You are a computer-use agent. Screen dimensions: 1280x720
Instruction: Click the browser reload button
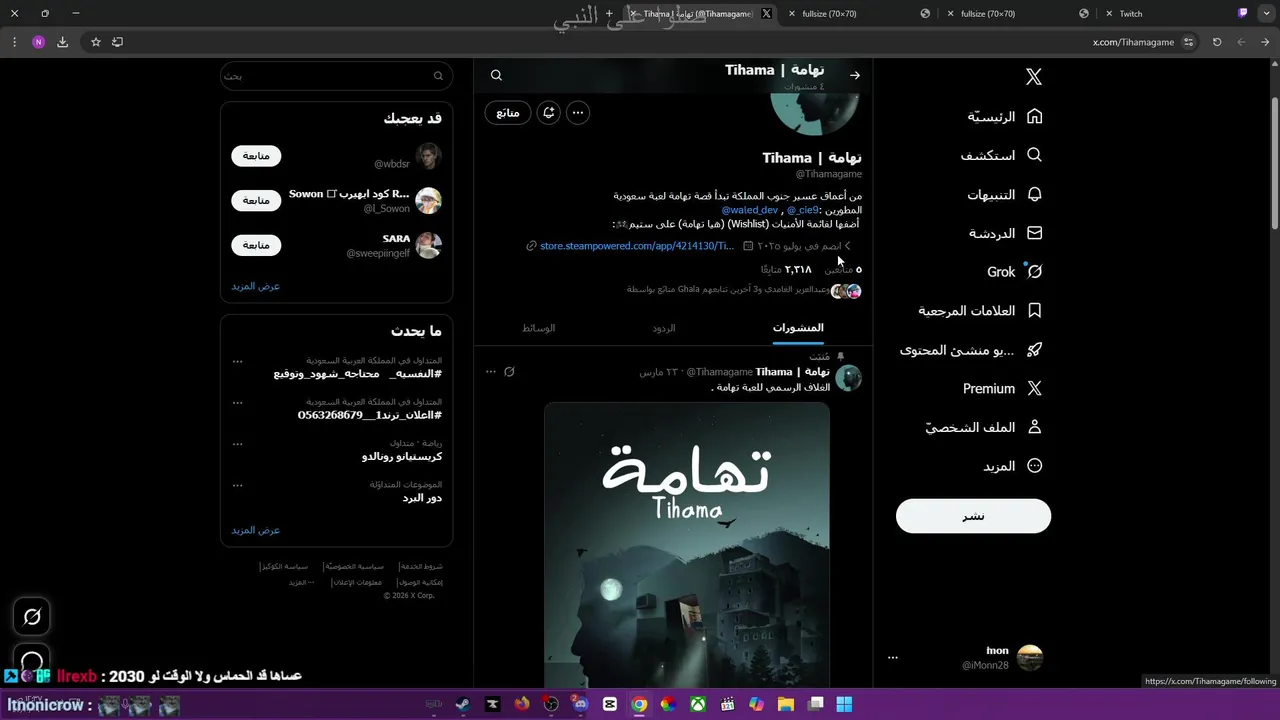click(x=1217, y=42)
